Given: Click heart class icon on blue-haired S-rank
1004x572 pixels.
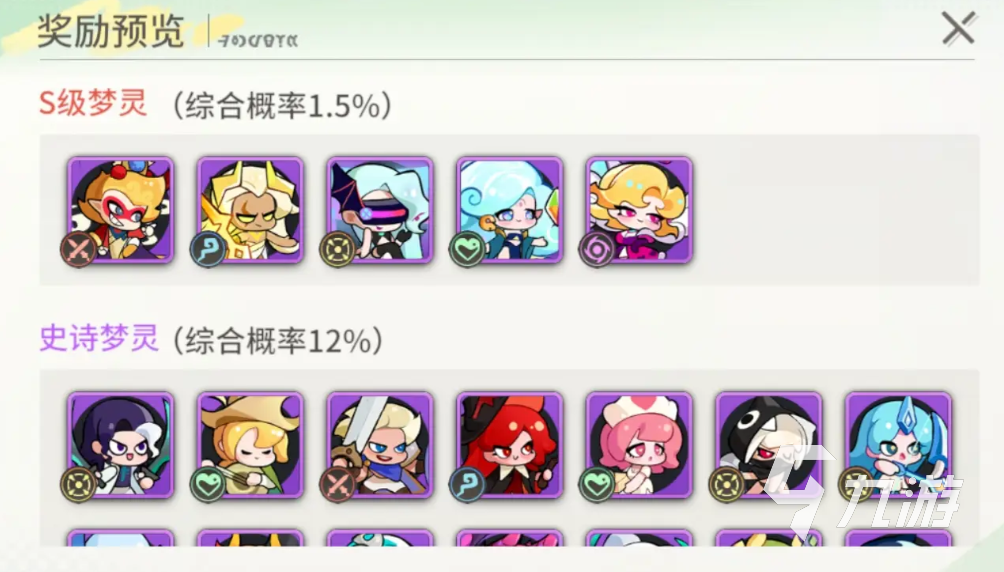Looking at the screenshot, I should click(467, 249).
